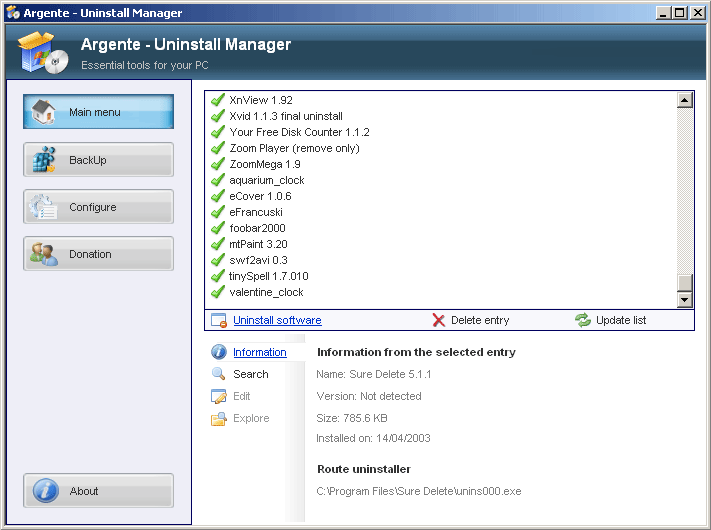
Task: Click the About info icon
Action: [x=45, y=491]
